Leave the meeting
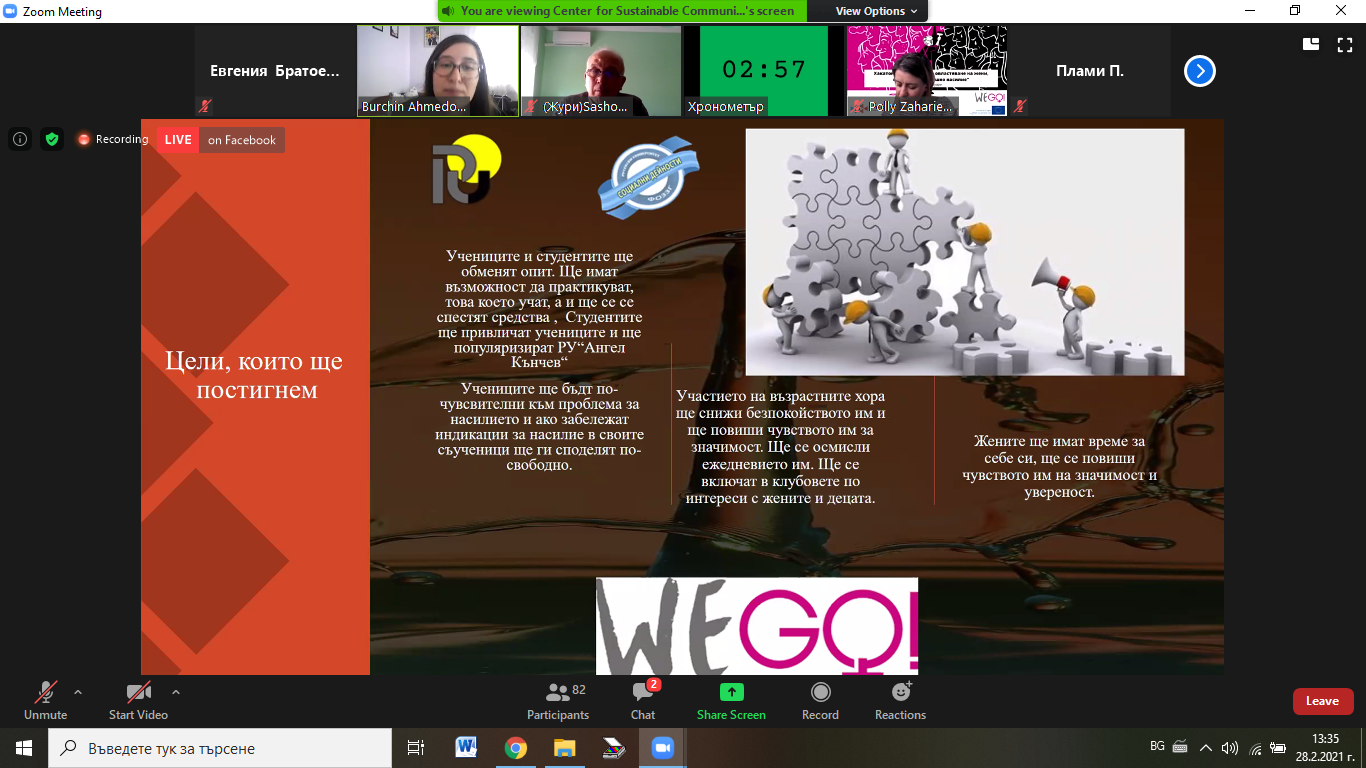1366x768 pixels. 1322,701
